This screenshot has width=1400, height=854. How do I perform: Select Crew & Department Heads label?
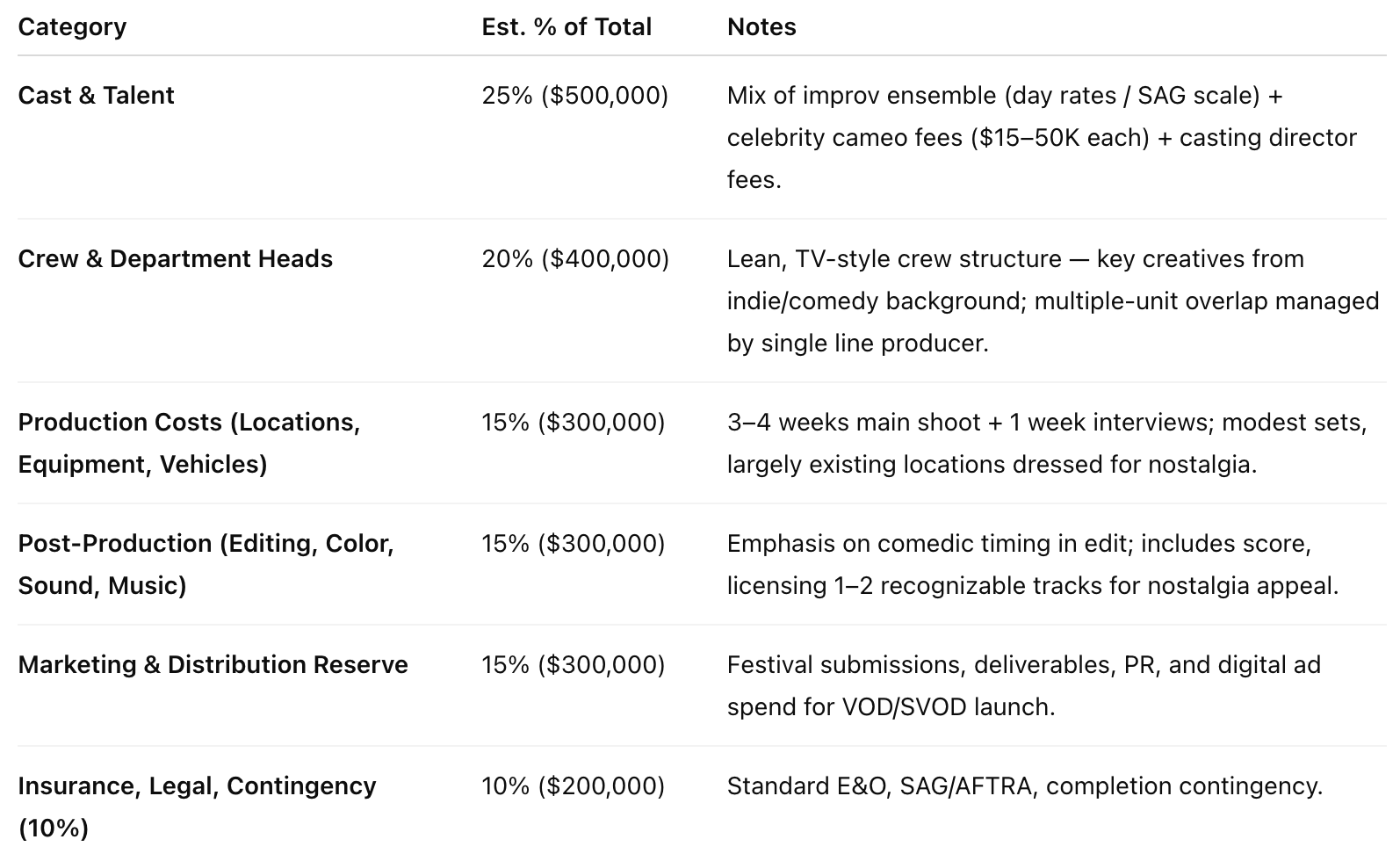(x=176, y=259)
